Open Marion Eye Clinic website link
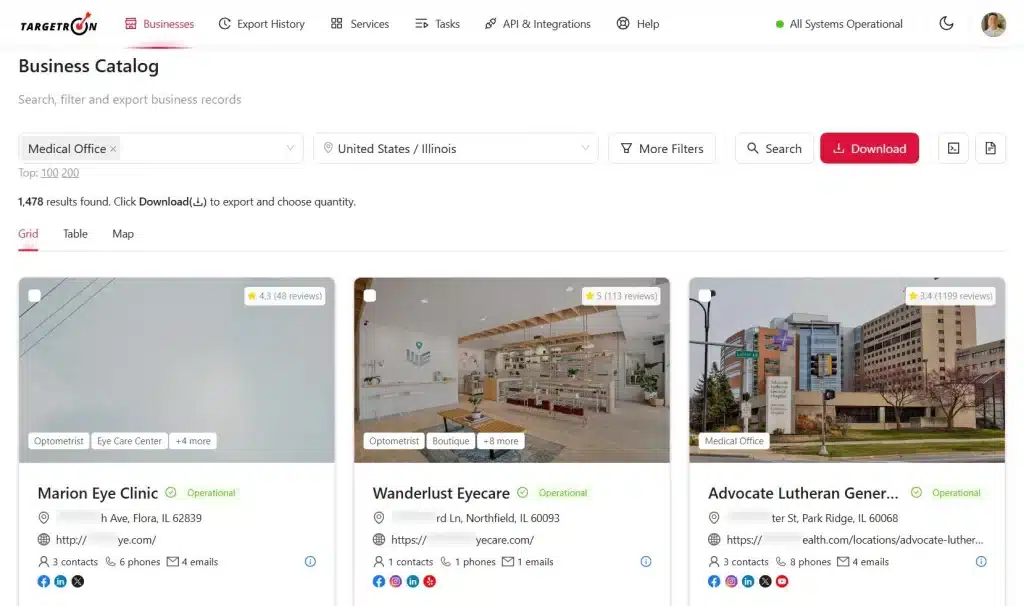The image size is (1024, 606). click(106, 540)
